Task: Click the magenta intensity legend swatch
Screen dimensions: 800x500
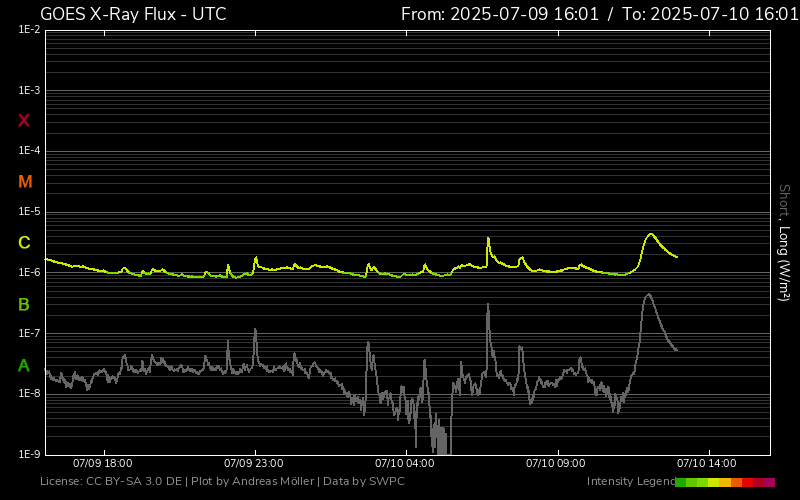Action: coord(769,482)
